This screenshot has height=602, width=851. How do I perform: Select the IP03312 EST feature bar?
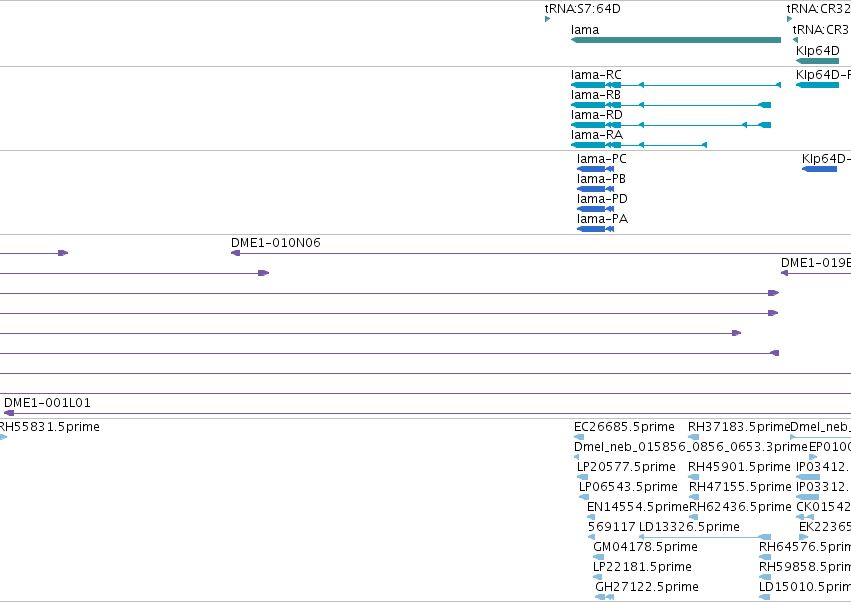[x=807, y=498]
